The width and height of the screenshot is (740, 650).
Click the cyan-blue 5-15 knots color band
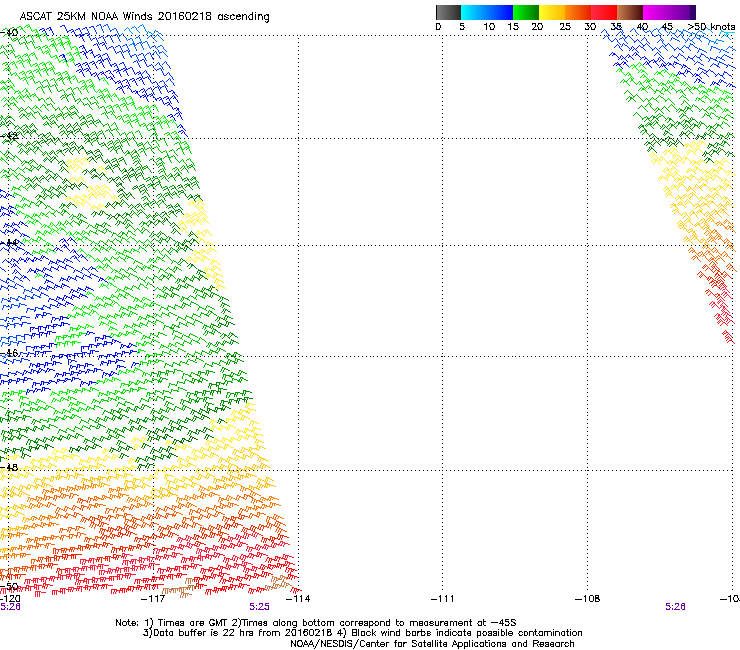pyautogui.click(x=487, y=12)
